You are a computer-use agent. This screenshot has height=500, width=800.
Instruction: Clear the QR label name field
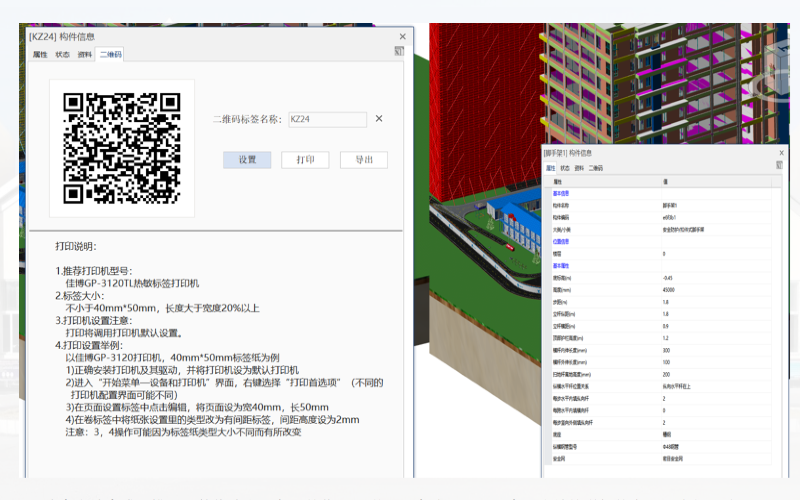[x=379, y=118]
